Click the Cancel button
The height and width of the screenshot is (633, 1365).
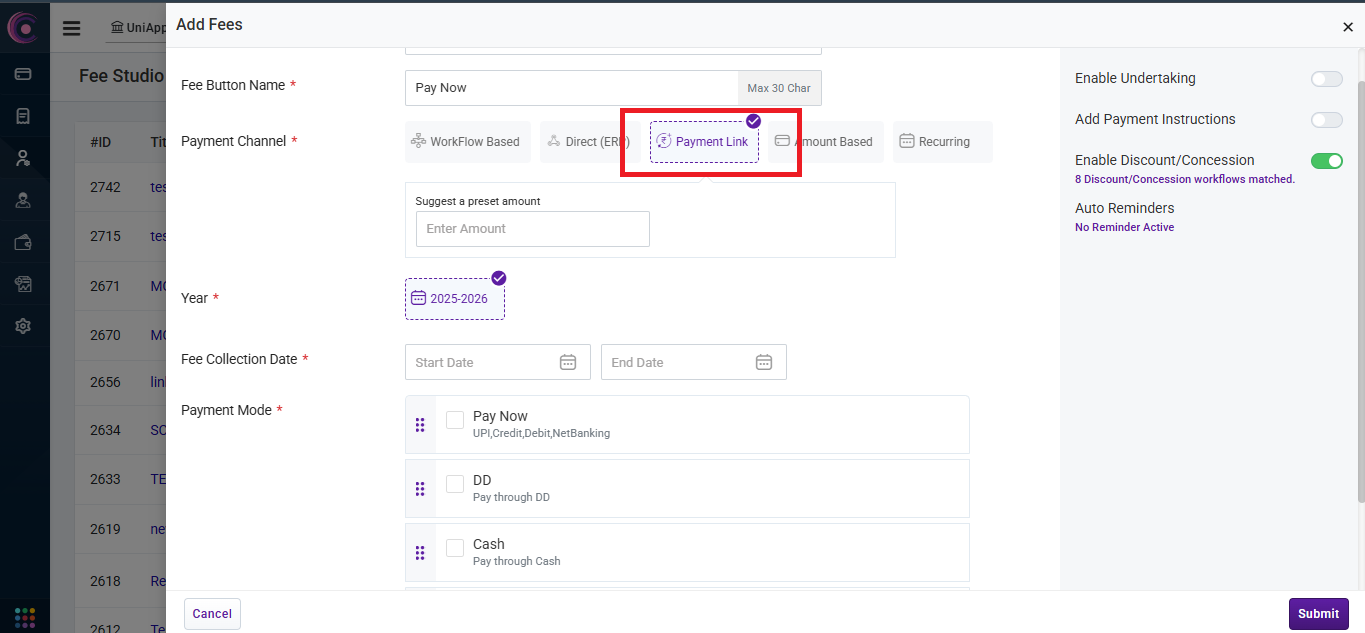(212, 614)
